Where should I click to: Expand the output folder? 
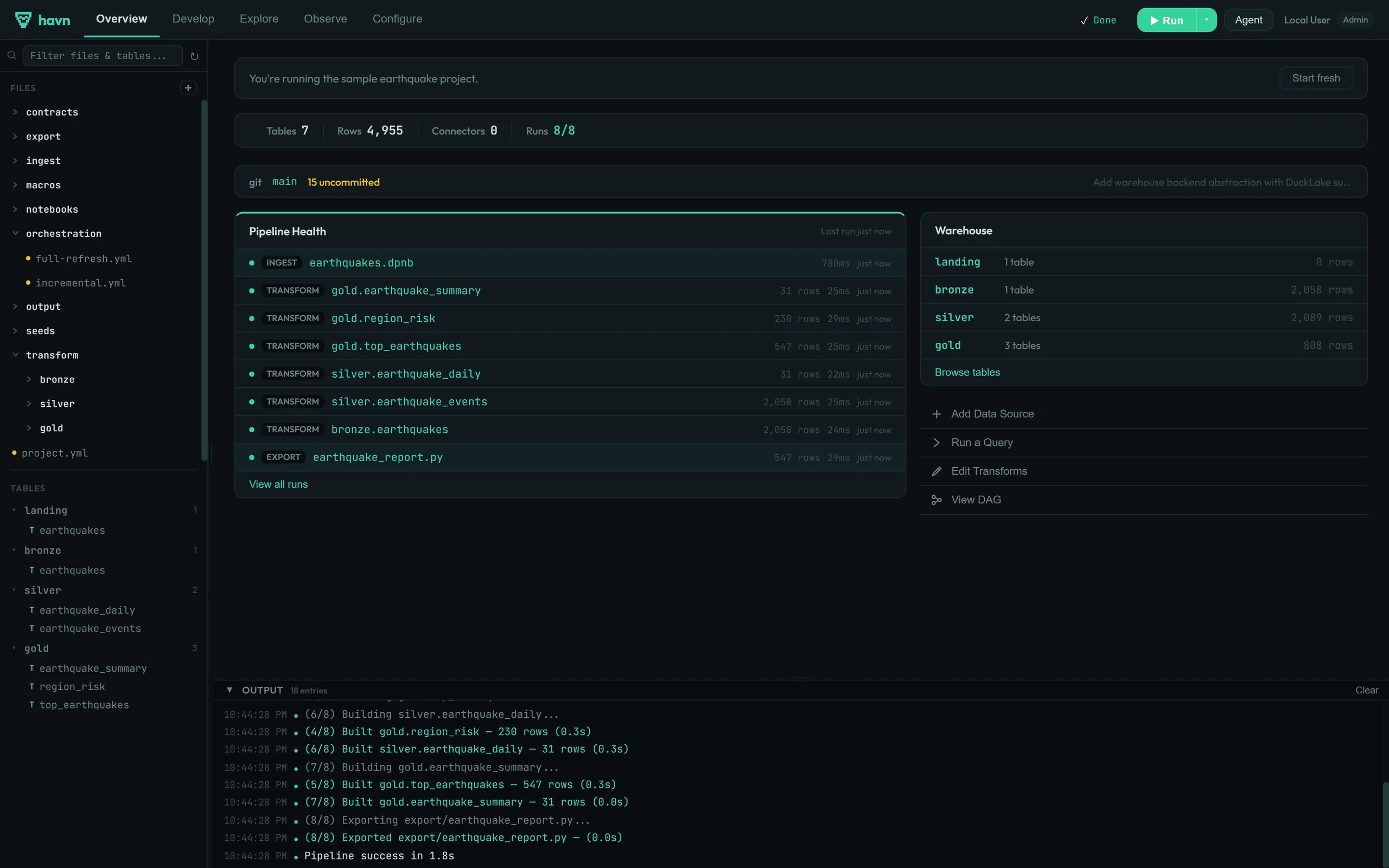pos(15,307)
